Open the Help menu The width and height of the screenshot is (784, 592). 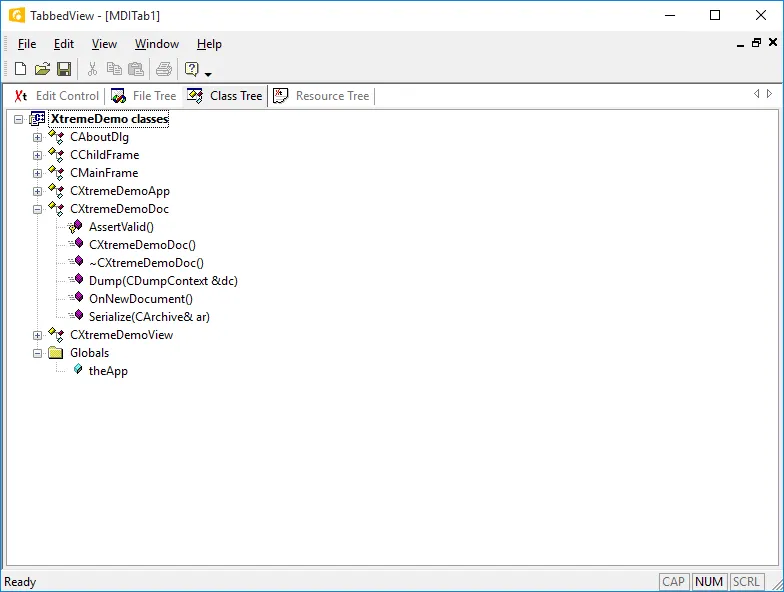[x=209, y=44]
